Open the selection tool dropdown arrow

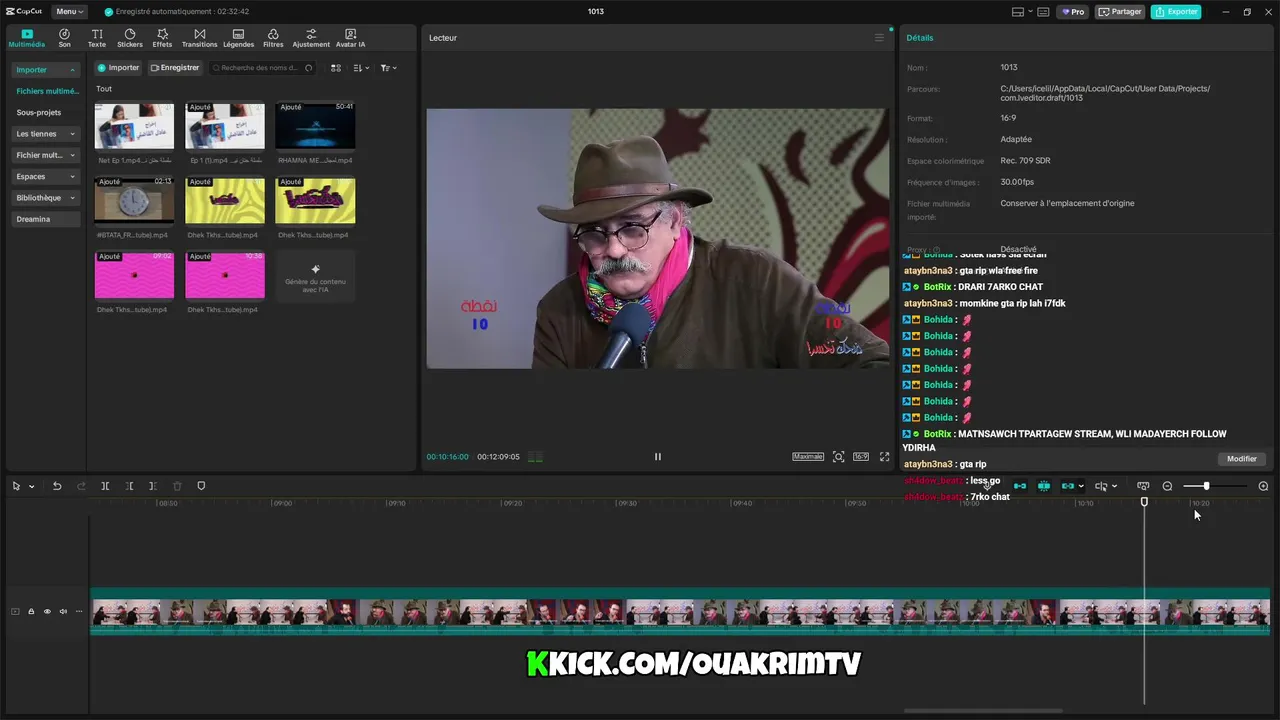(x=32, y=487)
